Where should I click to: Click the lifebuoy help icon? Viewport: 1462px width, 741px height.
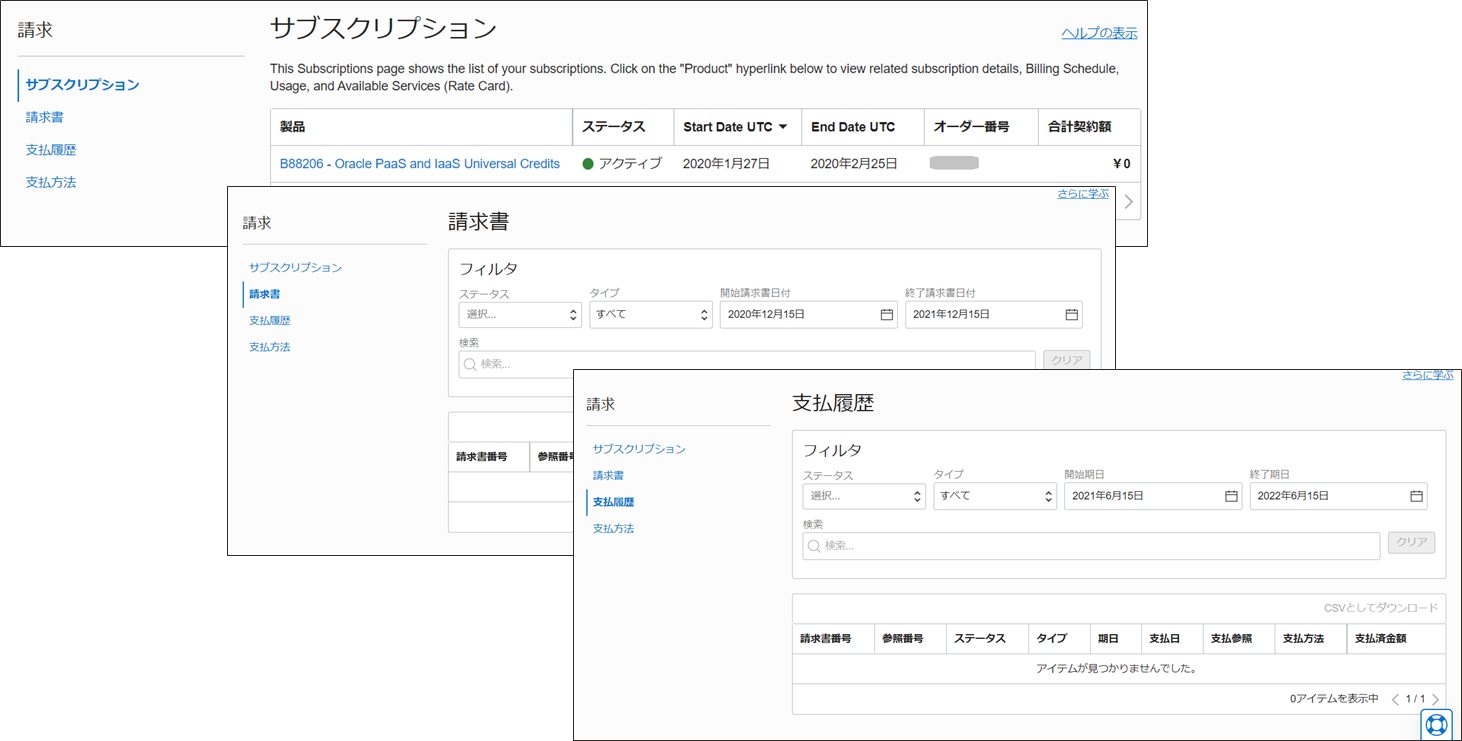point(1436,724)
